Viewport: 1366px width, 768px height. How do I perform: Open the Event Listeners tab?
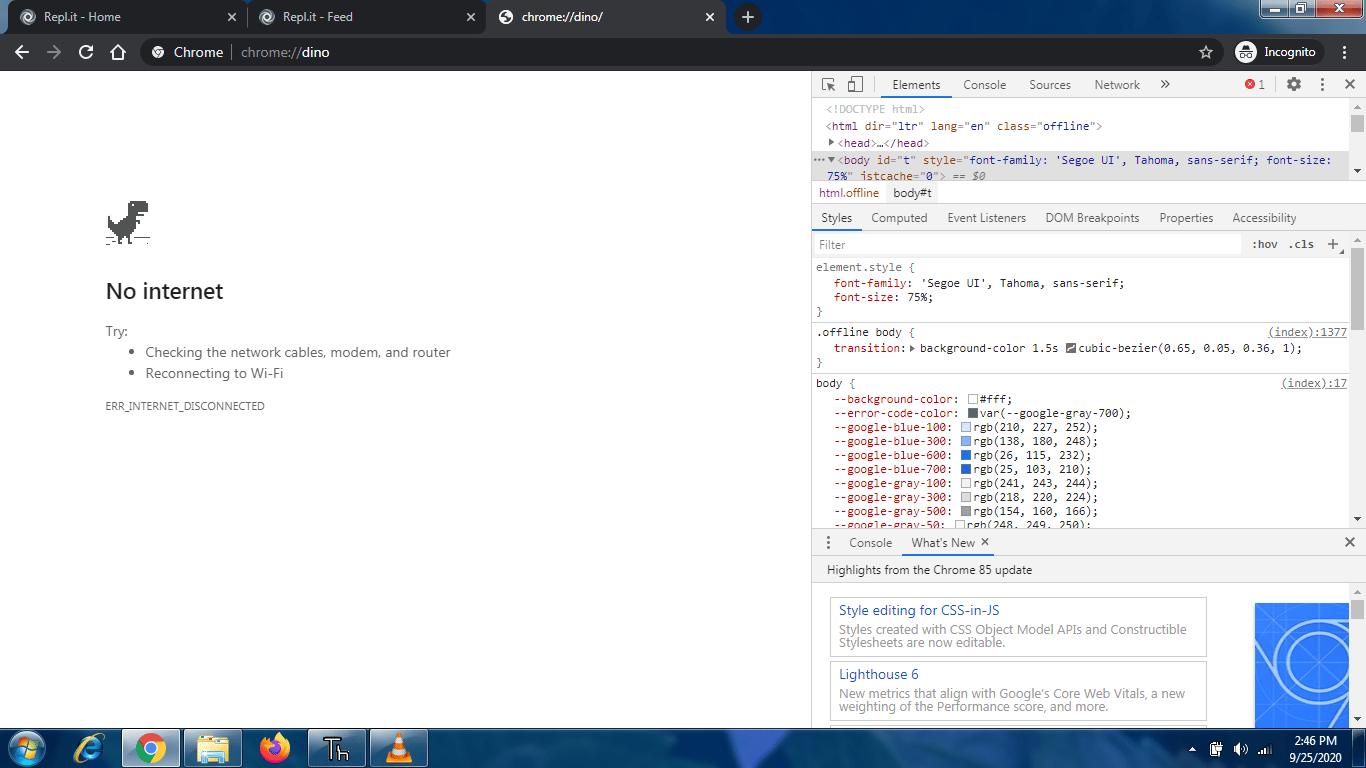[x=987, y=218]
